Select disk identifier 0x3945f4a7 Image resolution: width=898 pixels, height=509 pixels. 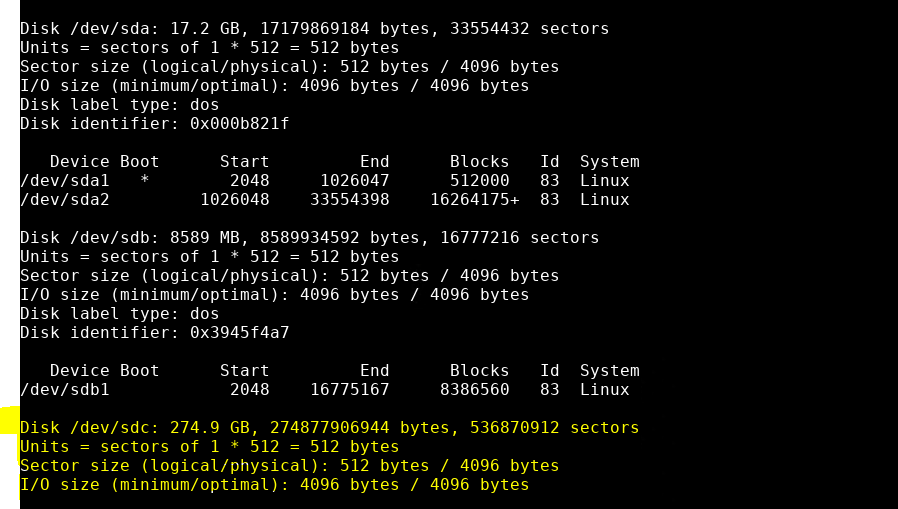tap(239, 333)
